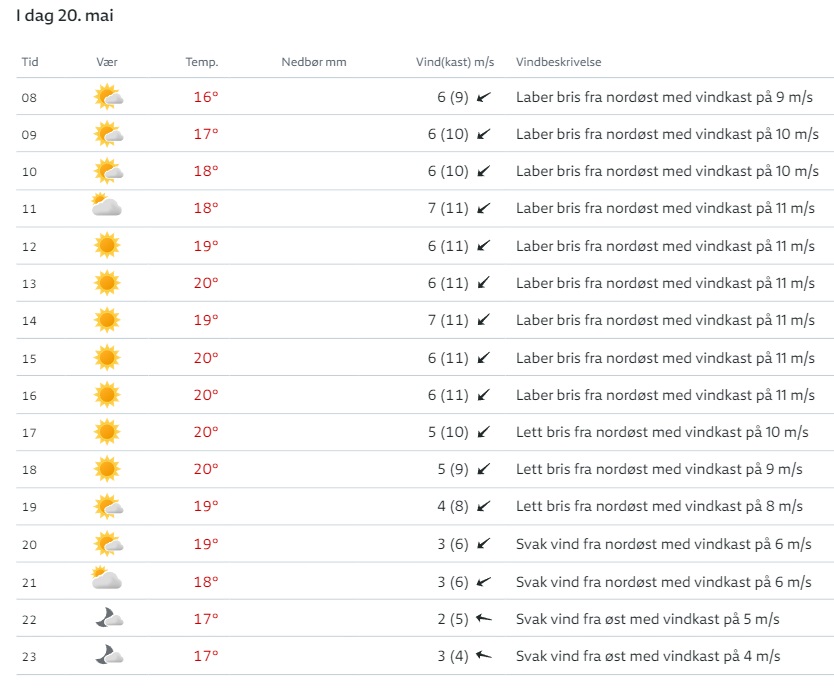Click the cloudy icon at hour 21
The height and width of the screenshot is (692, 834).
(x=107, y=581)
